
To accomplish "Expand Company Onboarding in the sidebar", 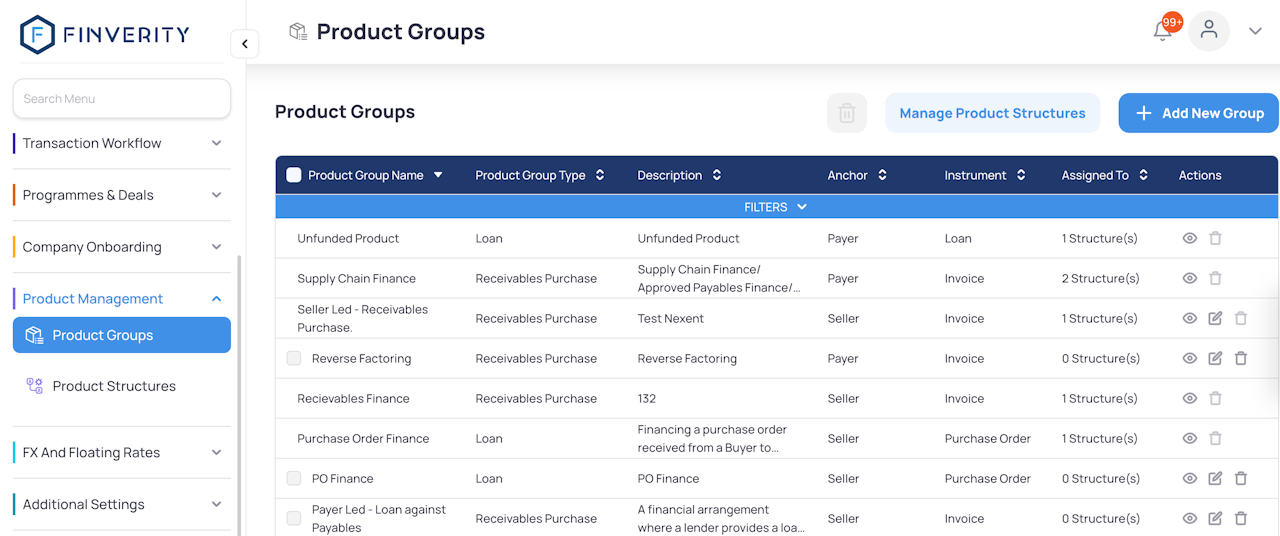I will point(120,247).
